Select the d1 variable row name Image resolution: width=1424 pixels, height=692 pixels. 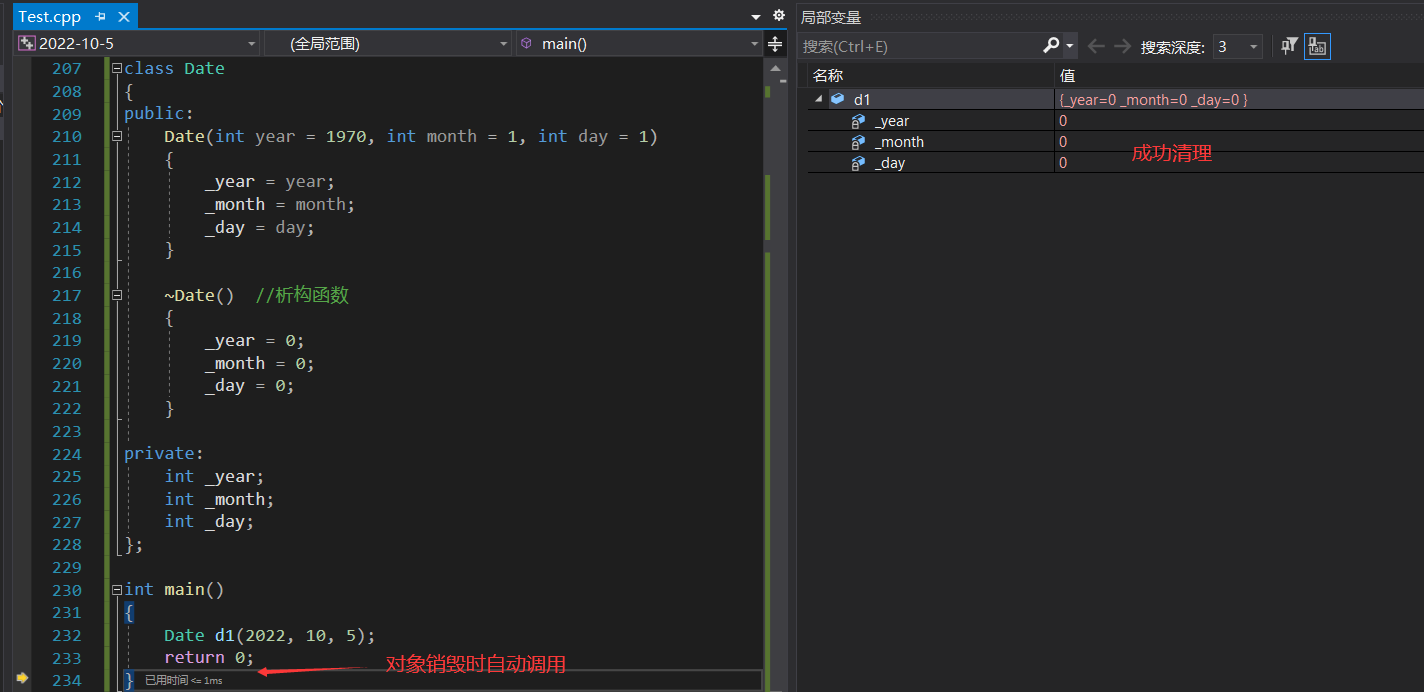tap(862, 100)
